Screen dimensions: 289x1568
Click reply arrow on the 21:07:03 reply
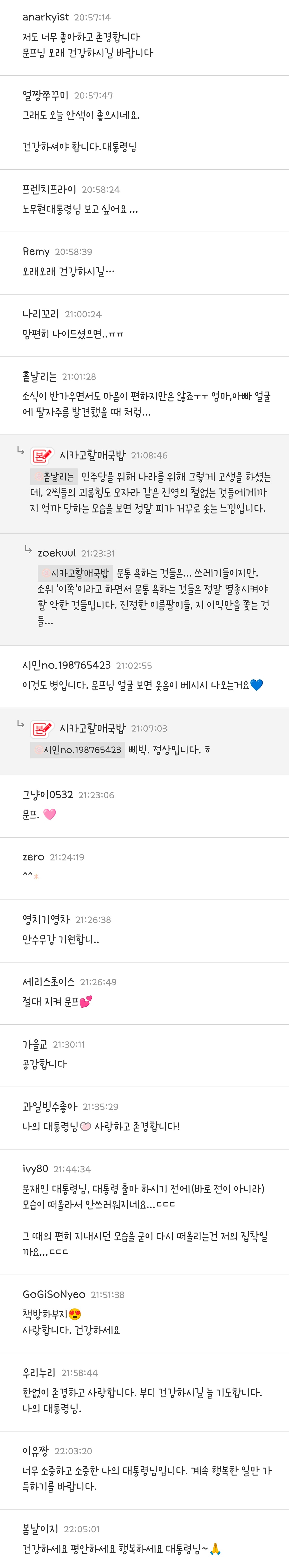coord(20,724)
